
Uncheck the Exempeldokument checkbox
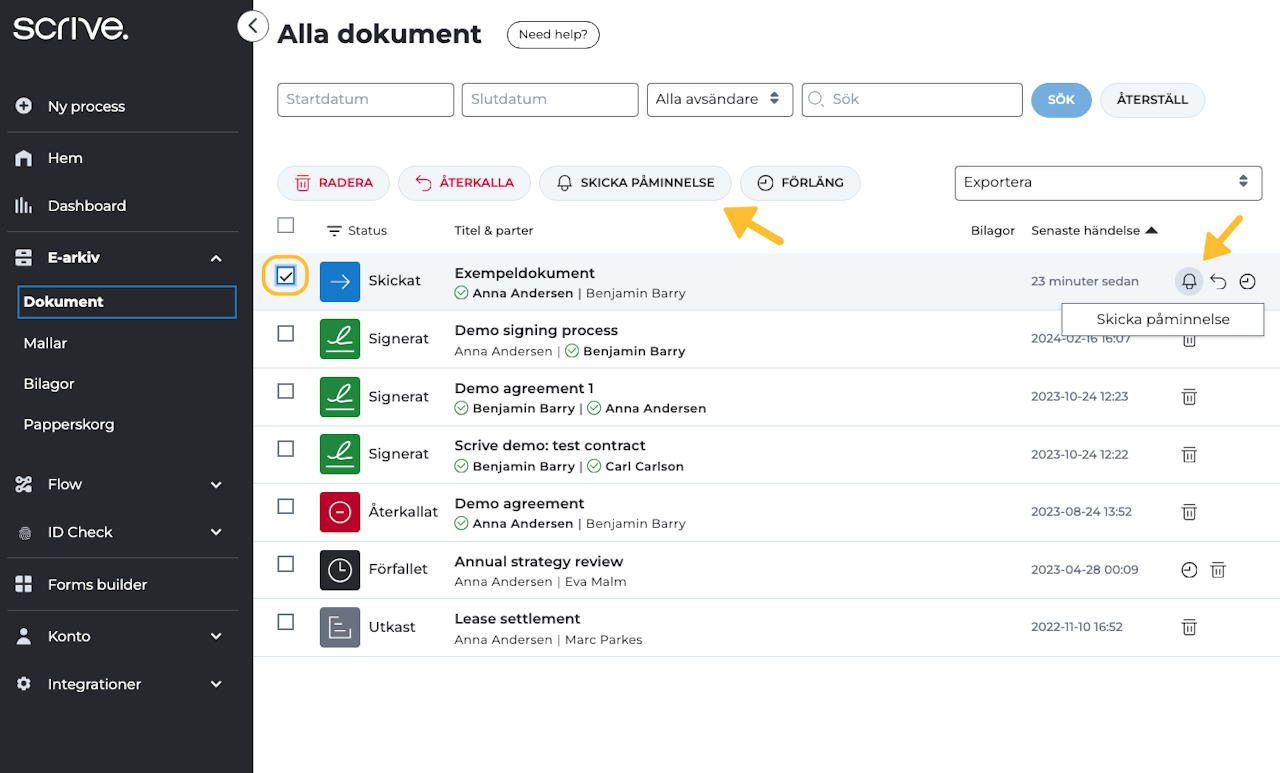pos(286,276)
